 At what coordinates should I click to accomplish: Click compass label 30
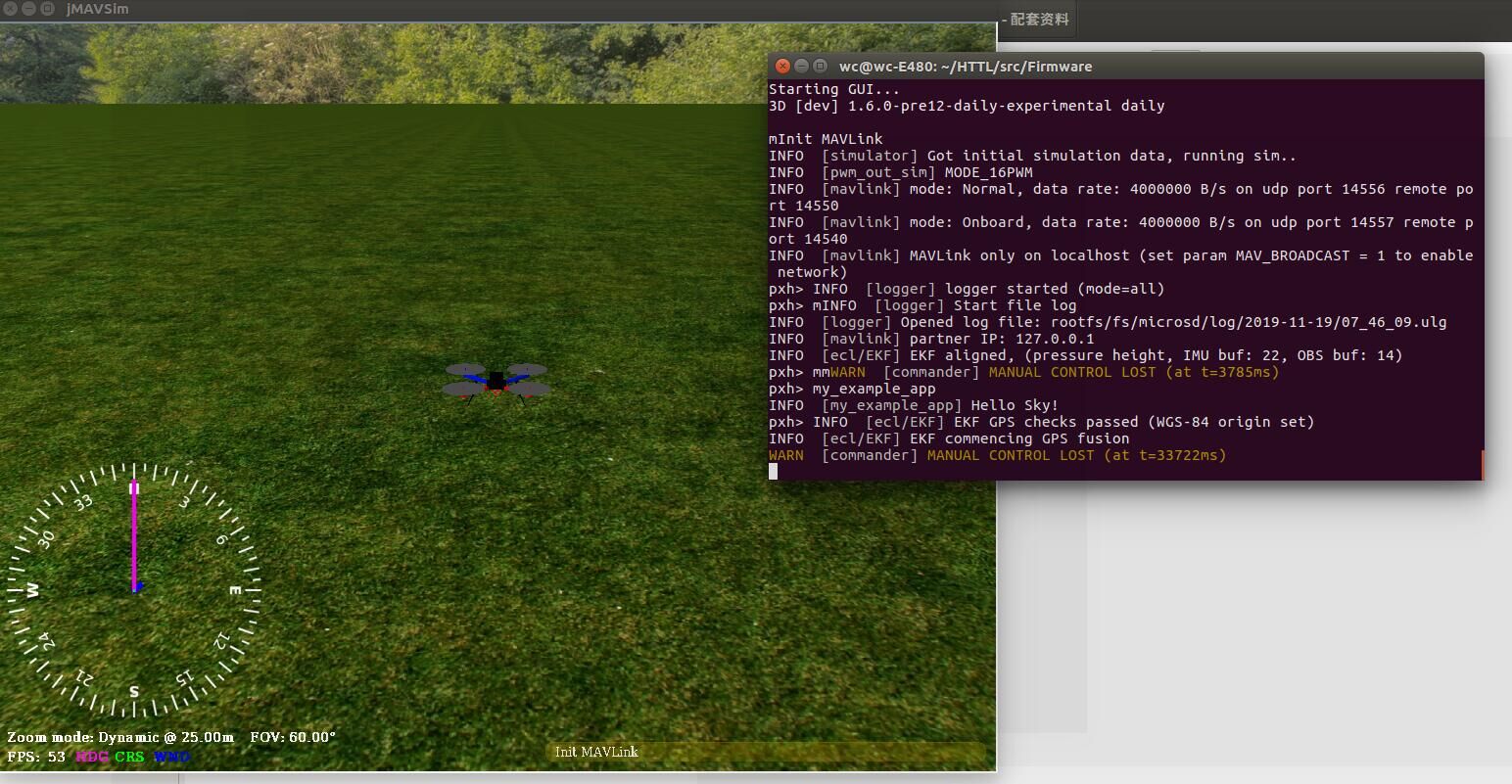click(46, 539)
